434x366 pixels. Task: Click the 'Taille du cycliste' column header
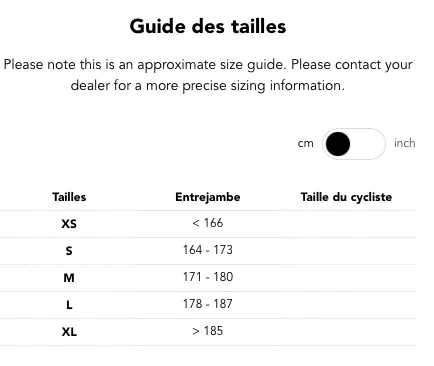tap(346, 197)
